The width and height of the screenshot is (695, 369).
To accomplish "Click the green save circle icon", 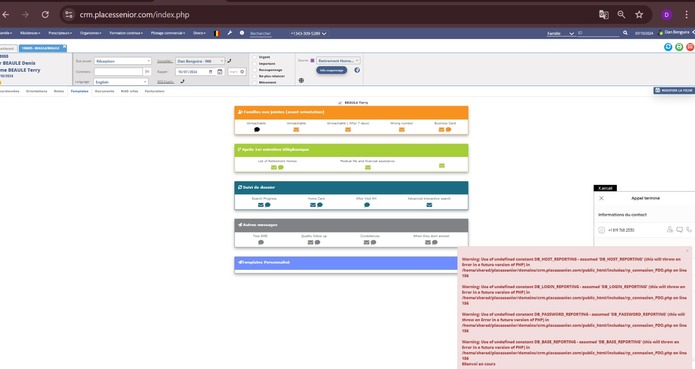I will (x=679, y=47).
